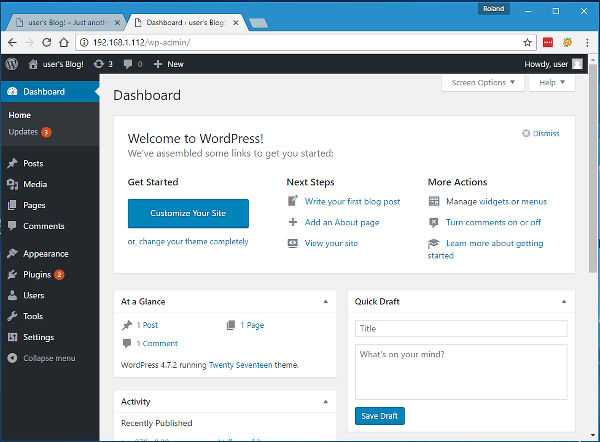Click the Quick Draft Title field
Screen dimensions: 600x442
pyautogui.click(x=461, y=328)
